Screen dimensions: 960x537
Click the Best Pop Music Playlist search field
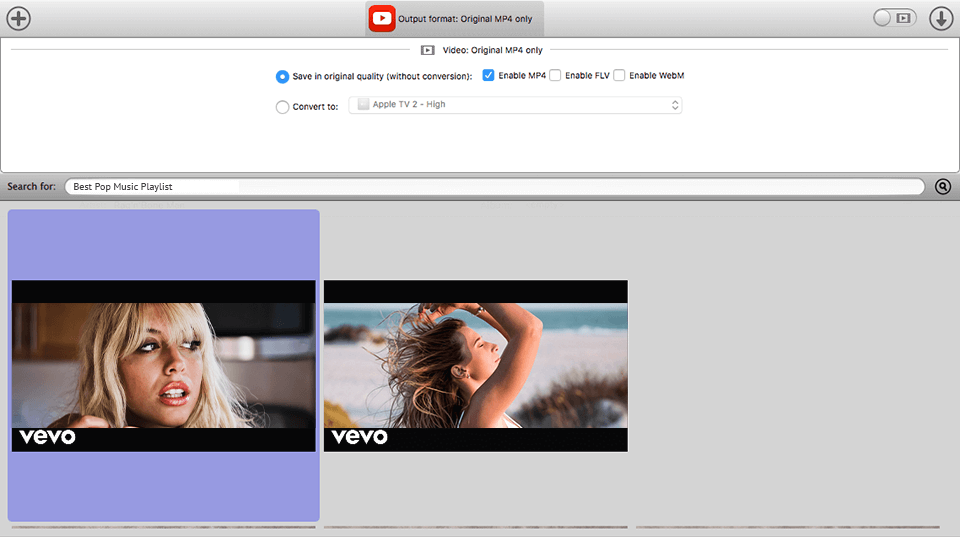click(x=495, y=187)
